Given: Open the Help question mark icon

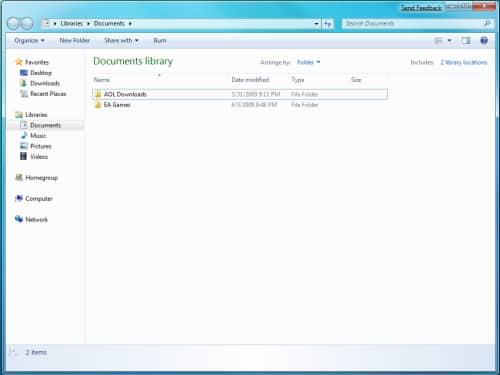Looking at the screenshot, I should coord(484,41).
